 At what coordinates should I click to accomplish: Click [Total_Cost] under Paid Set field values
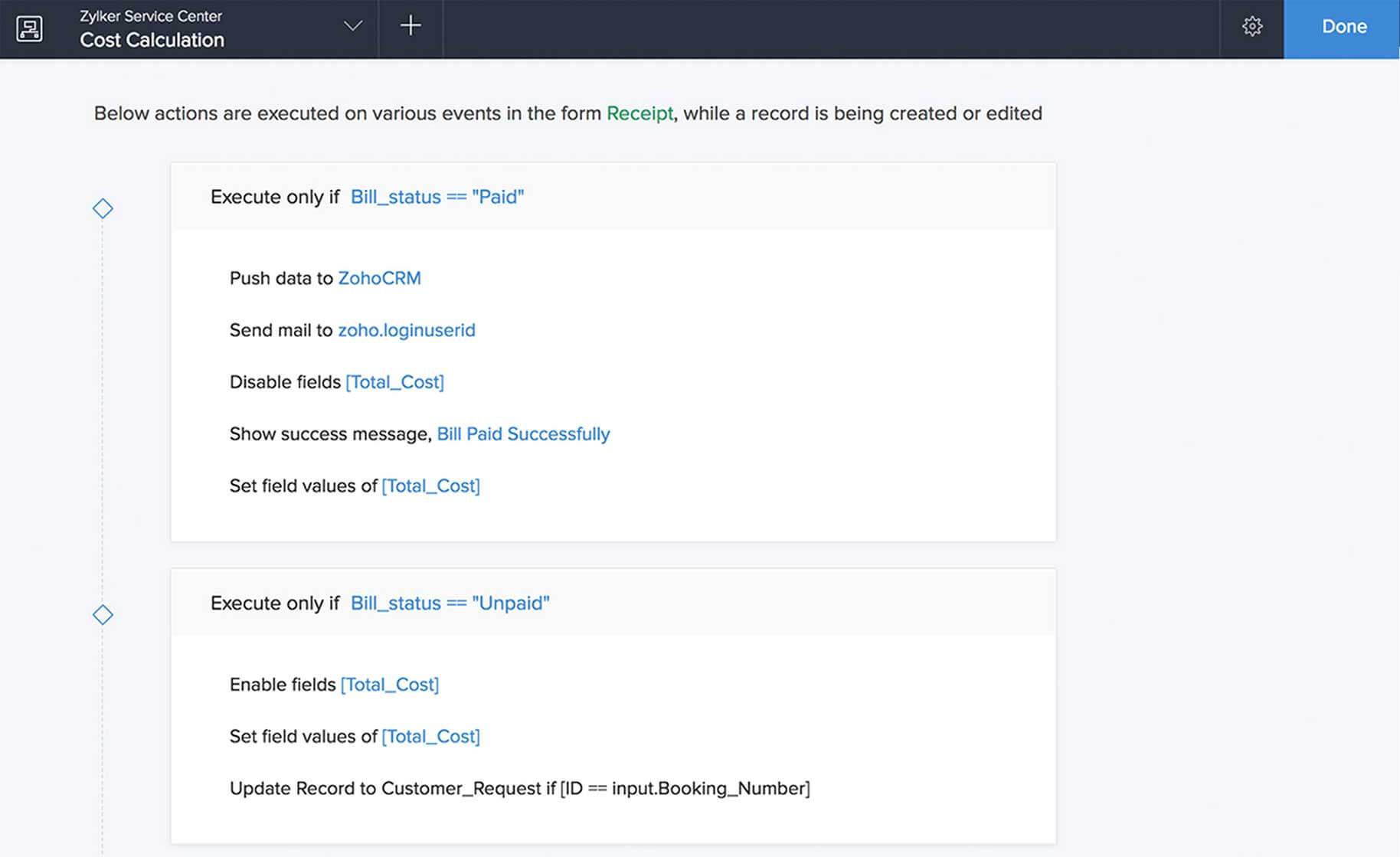pos(430,486)
